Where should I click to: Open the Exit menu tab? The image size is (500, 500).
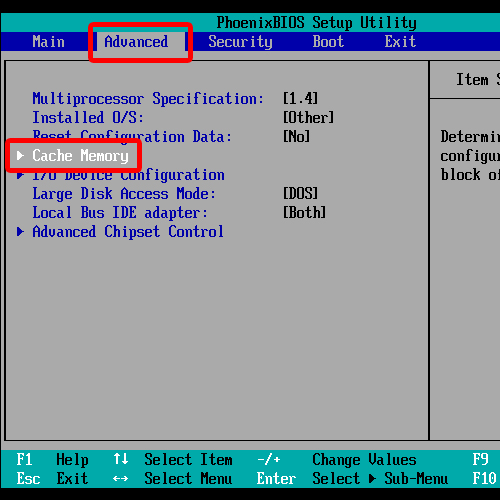point(400,42)
